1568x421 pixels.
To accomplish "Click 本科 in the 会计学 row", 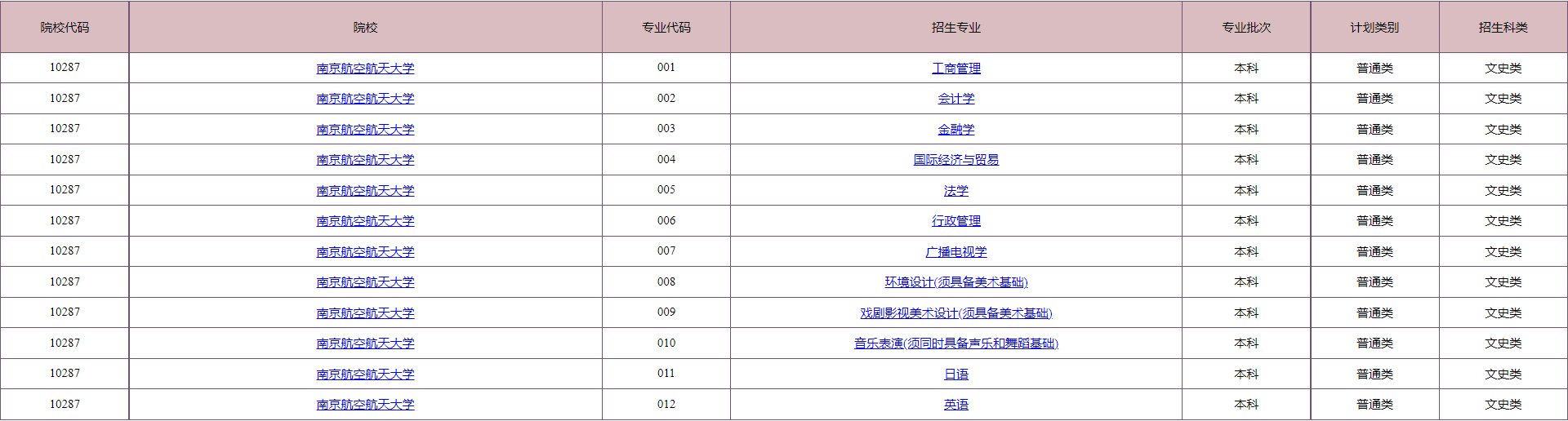I will pos(1246,99).
